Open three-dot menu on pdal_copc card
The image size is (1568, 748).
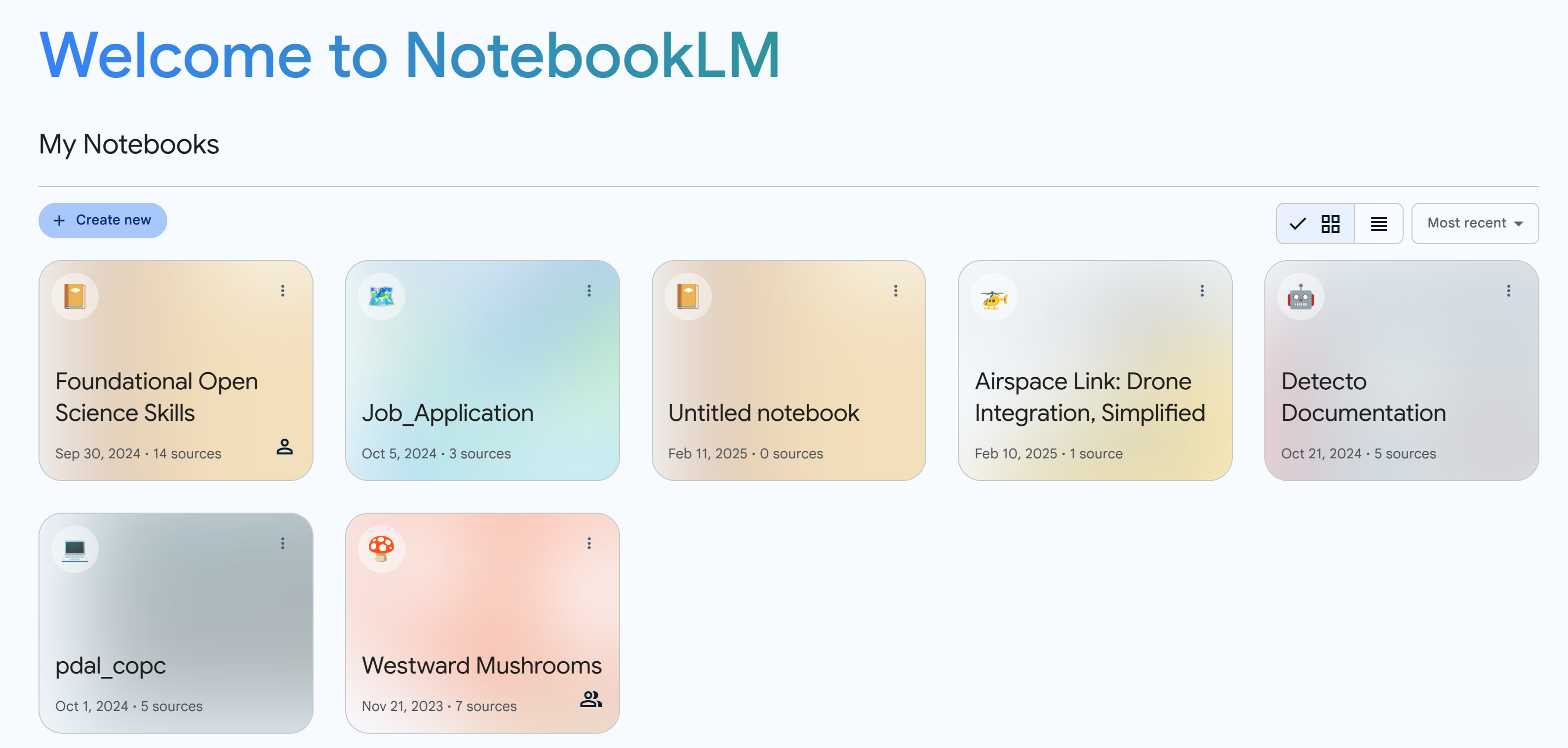coord(282,543)
